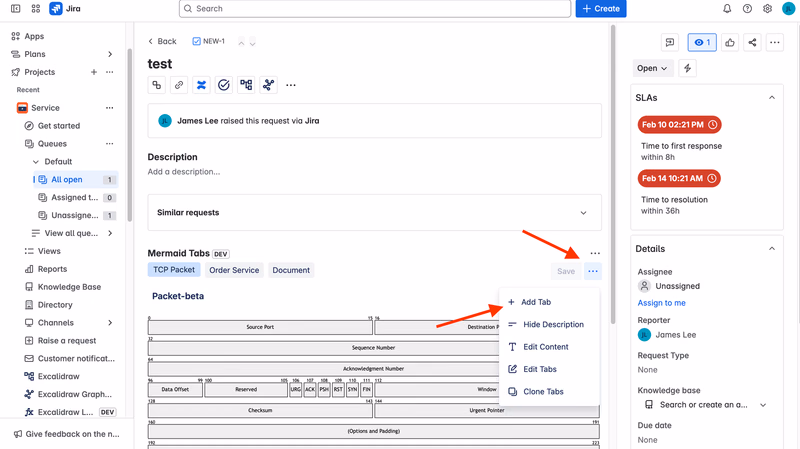Expand the Similar requests section

[374, 212]
